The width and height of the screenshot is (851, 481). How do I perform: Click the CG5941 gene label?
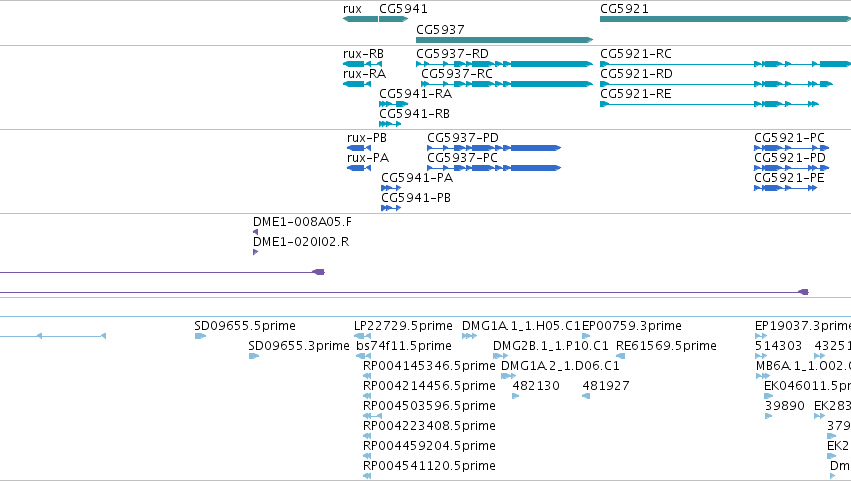point(403,9)
